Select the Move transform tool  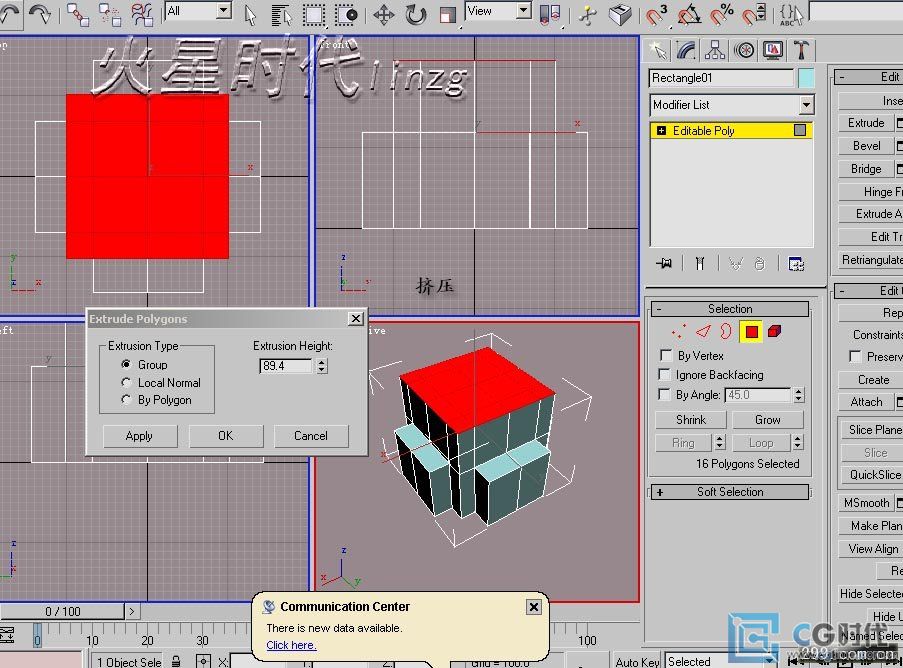[384, 14]
